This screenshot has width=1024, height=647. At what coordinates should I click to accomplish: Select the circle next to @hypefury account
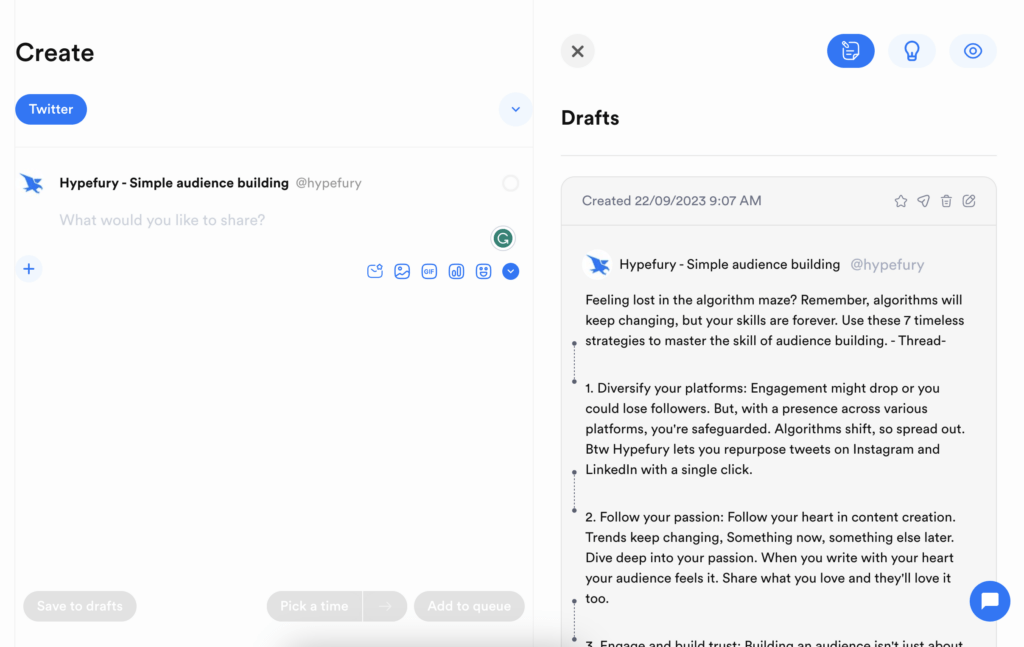coord(510,183)
